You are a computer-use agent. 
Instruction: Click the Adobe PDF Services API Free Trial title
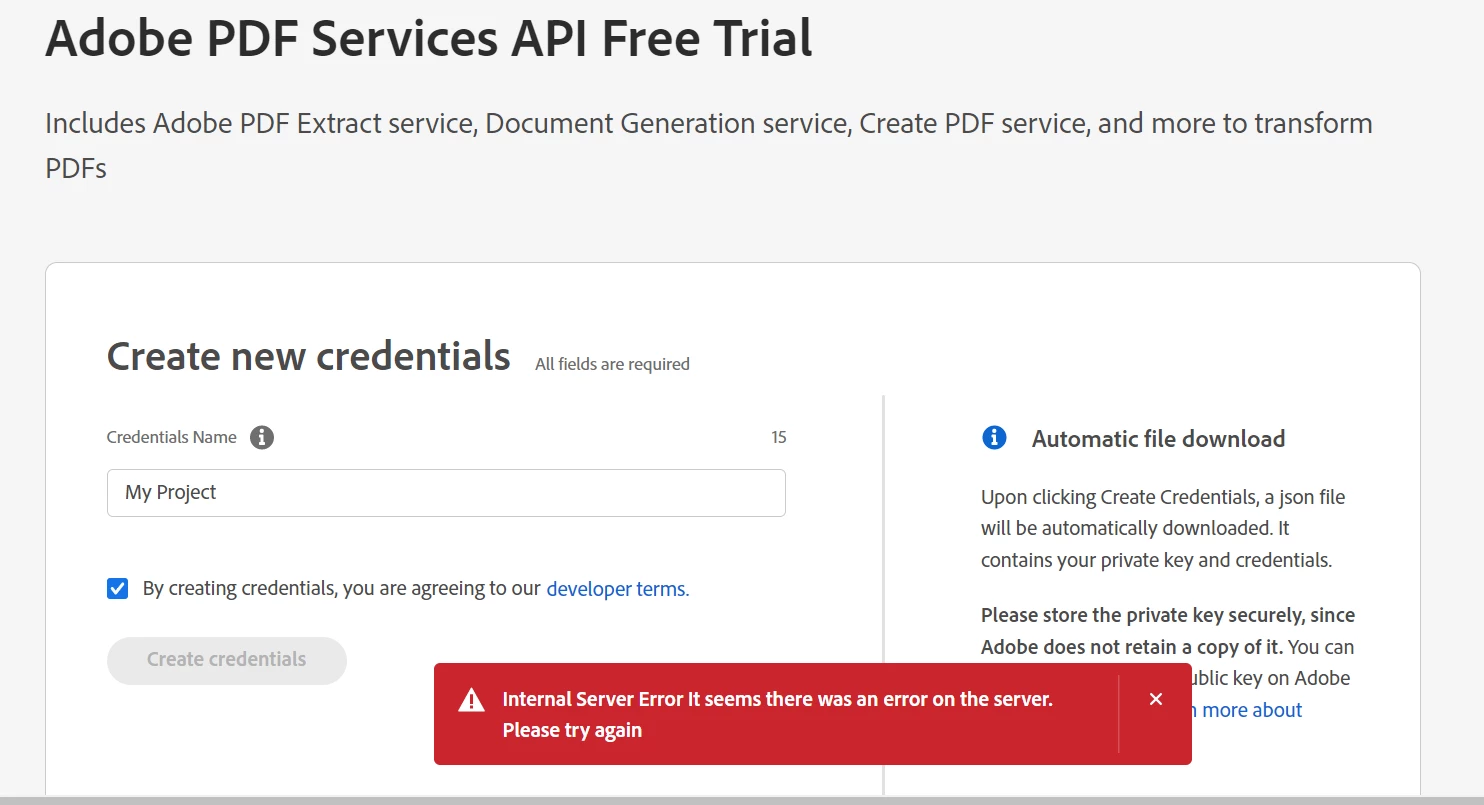click(x=429, y=38)
